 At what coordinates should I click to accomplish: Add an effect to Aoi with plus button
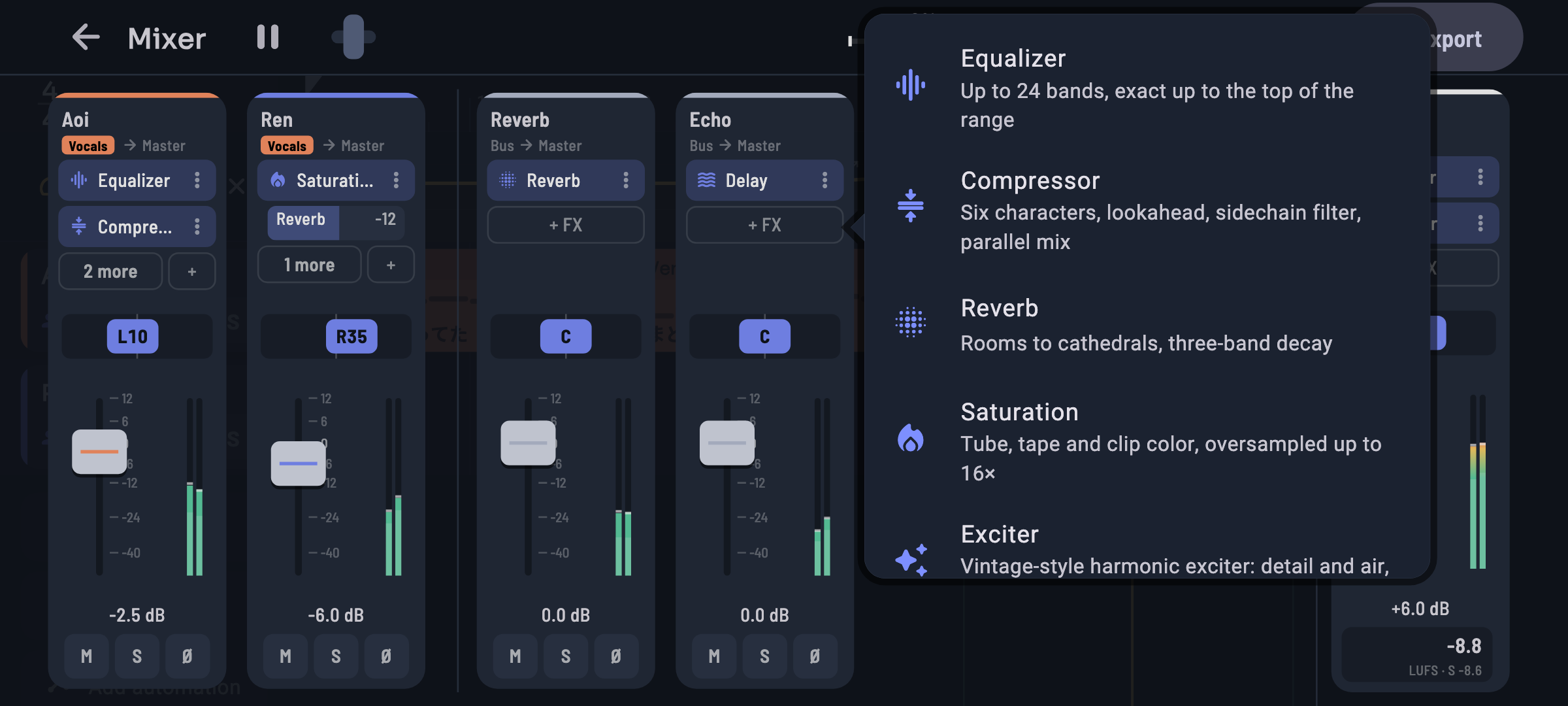(192, 271)
